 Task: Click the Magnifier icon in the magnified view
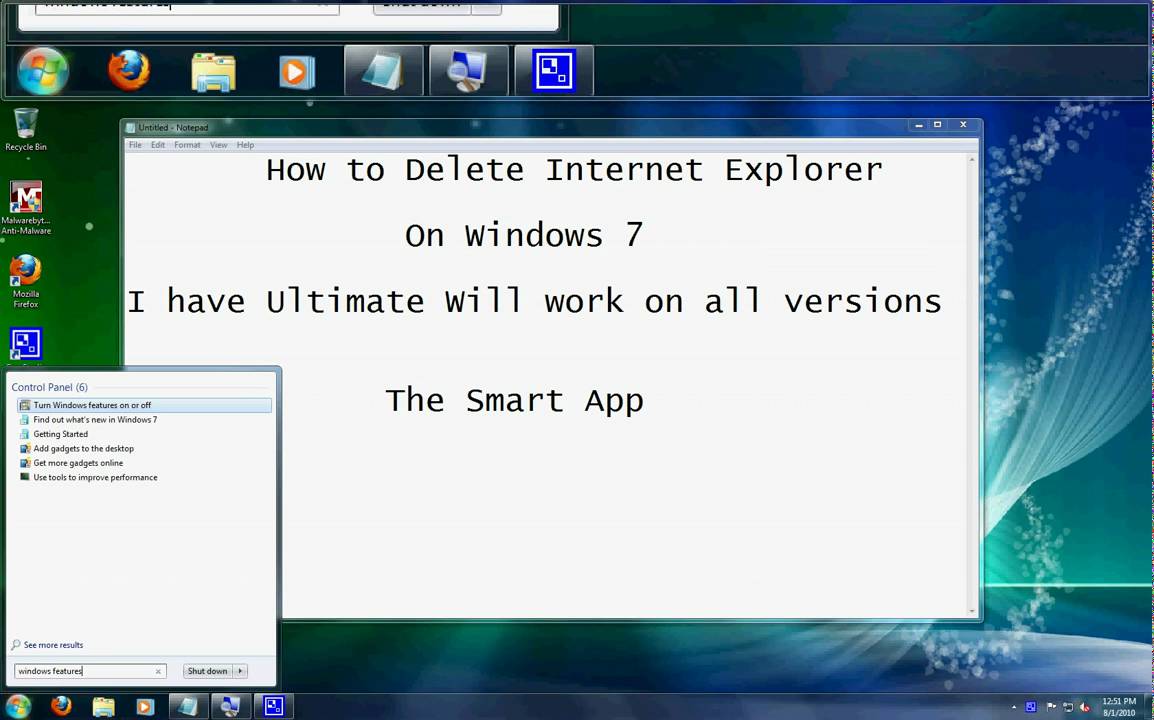click(x=469, y=71)
